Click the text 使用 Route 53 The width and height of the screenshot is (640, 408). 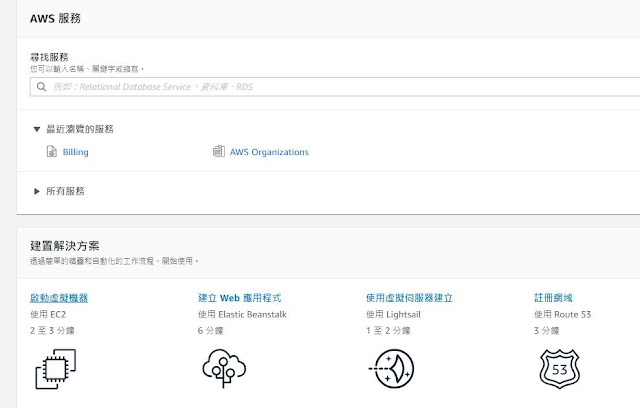pyautogui.click(x=562, y=315)
